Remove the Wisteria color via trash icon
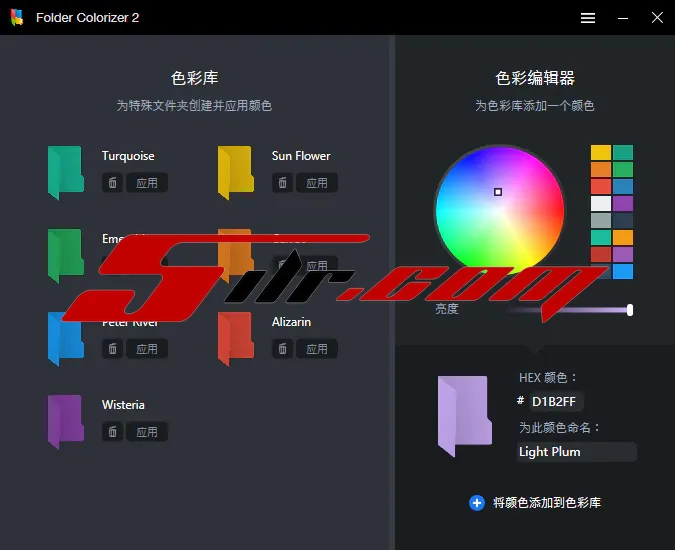The width and height of the screenshot is (675, 550). [x=113, y=432]
